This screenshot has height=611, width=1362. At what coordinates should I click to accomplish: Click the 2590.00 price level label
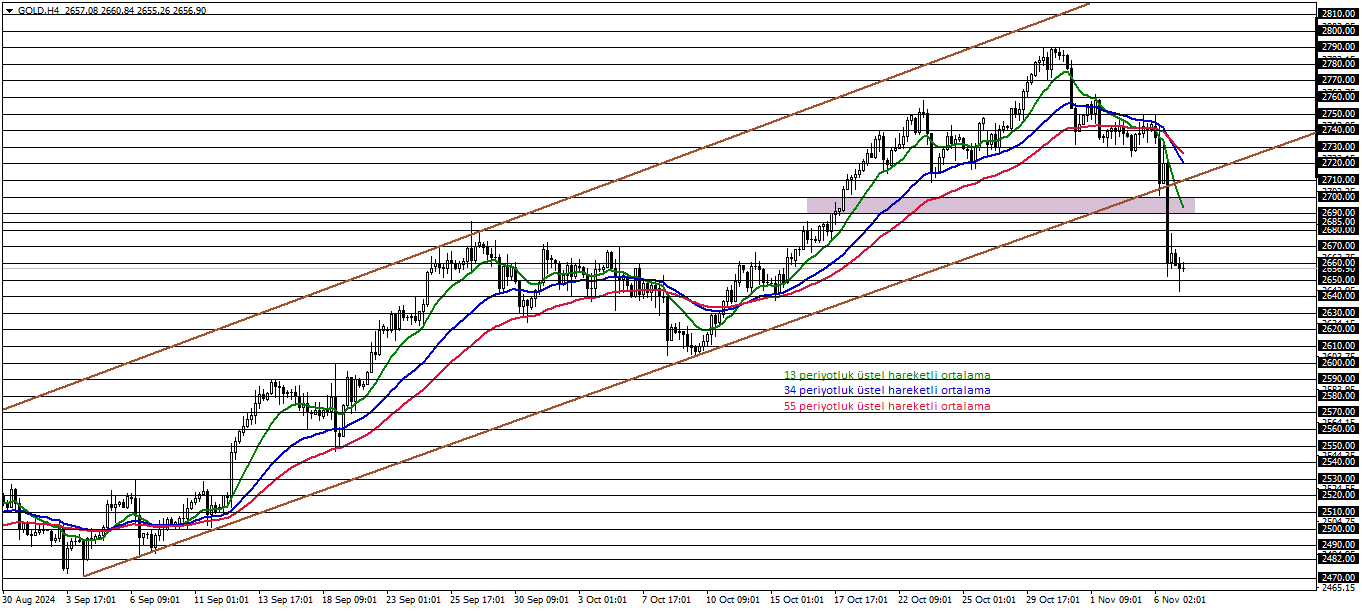(x=1338, y=379)
